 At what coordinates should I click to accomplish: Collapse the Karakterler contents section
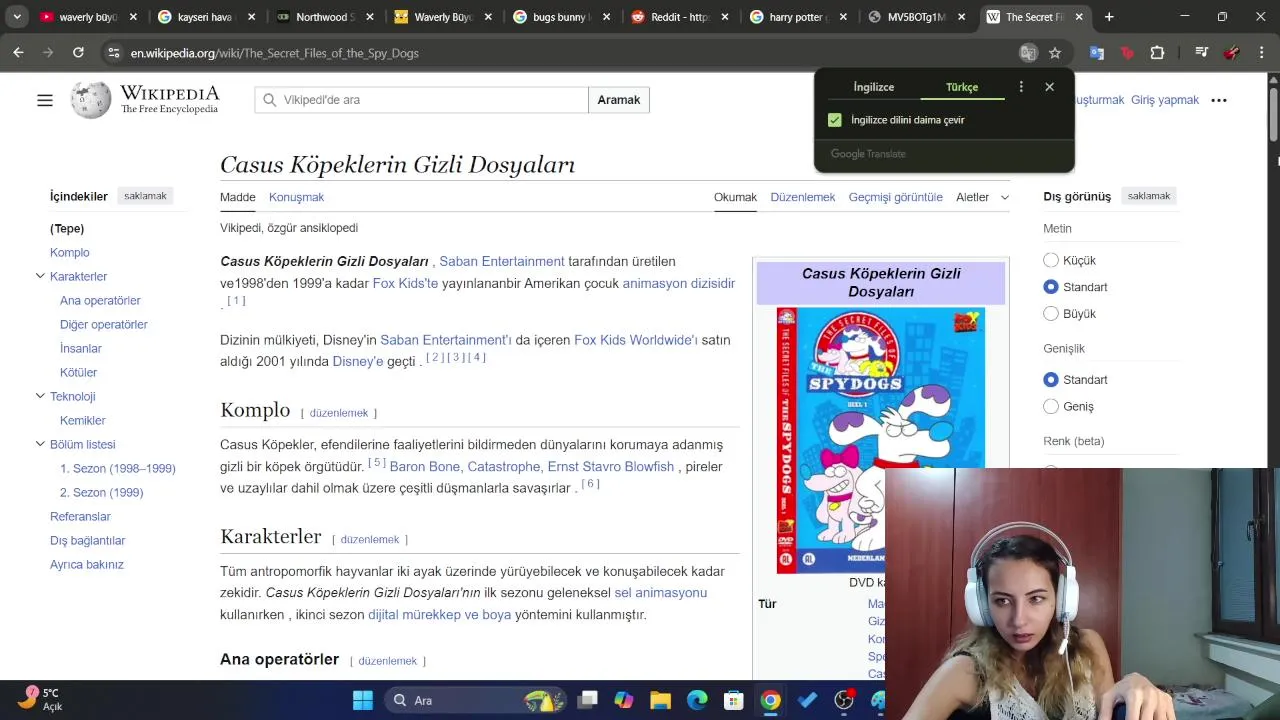coord(40,276)
